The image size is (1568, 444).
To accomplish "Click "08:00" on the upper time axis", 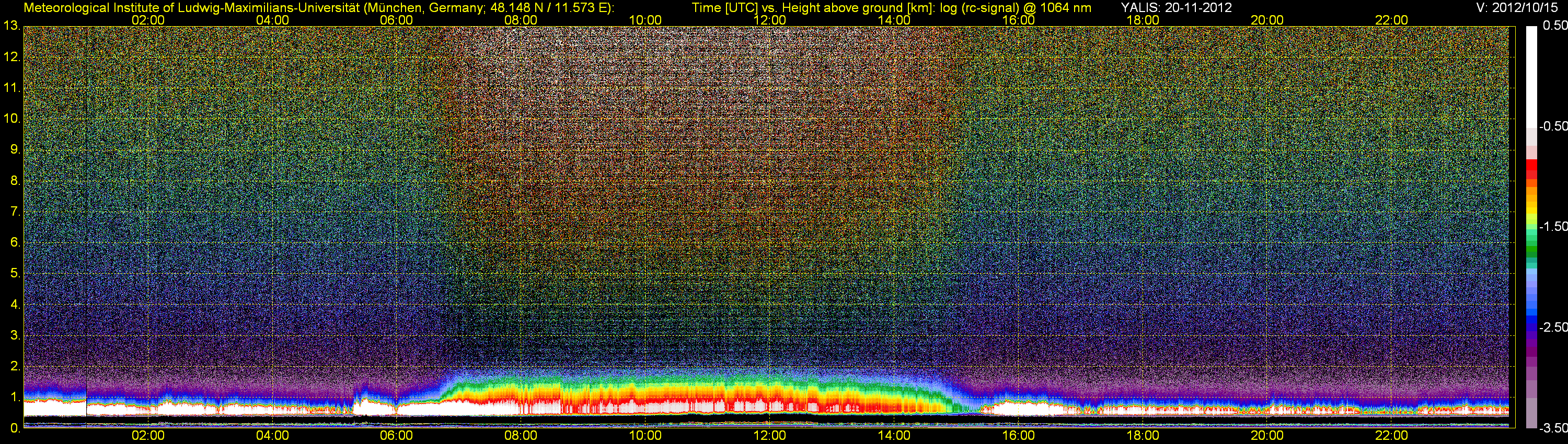I will tap(521, 20).
